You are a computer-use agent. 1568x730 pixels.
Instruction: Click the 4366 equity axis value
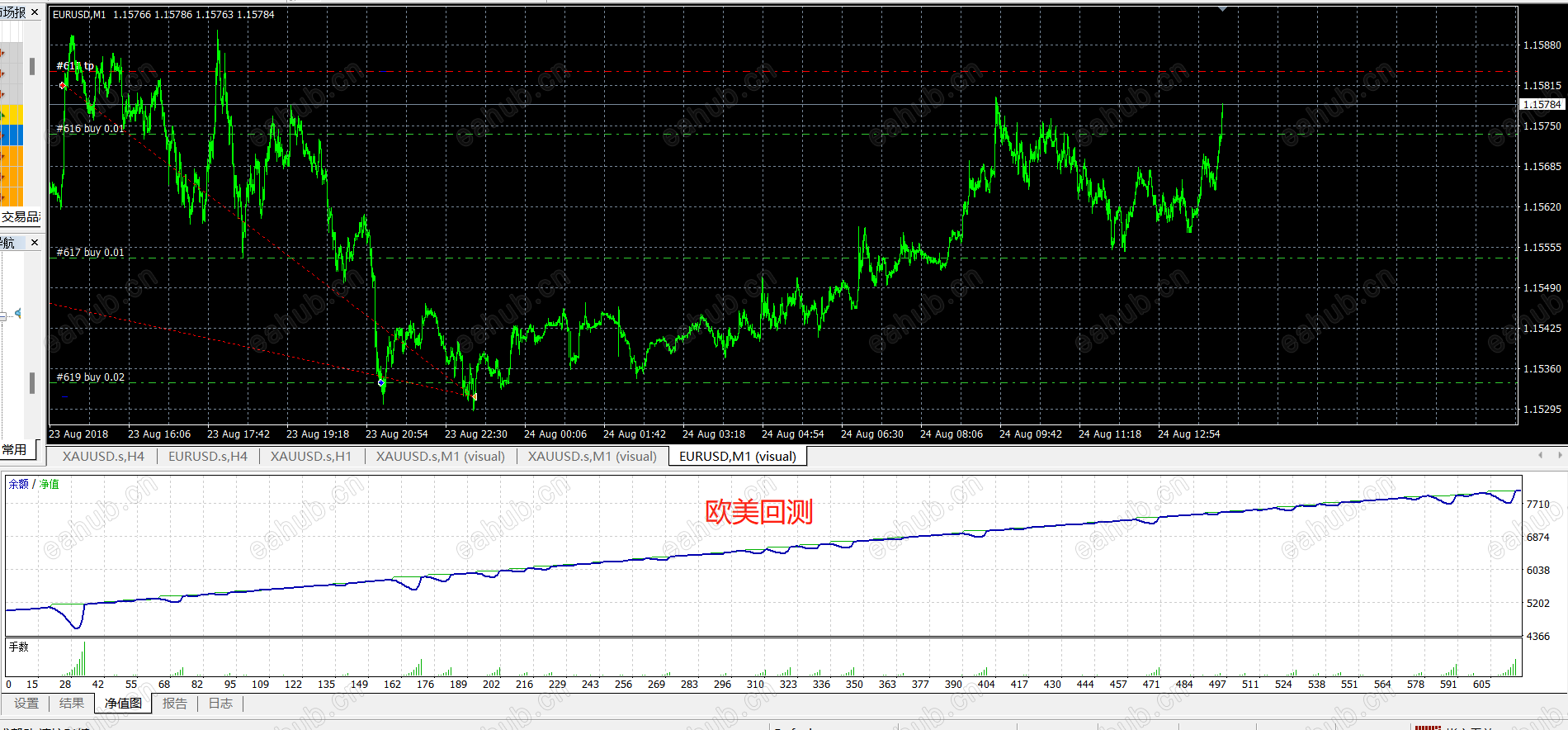[1538, 637]
